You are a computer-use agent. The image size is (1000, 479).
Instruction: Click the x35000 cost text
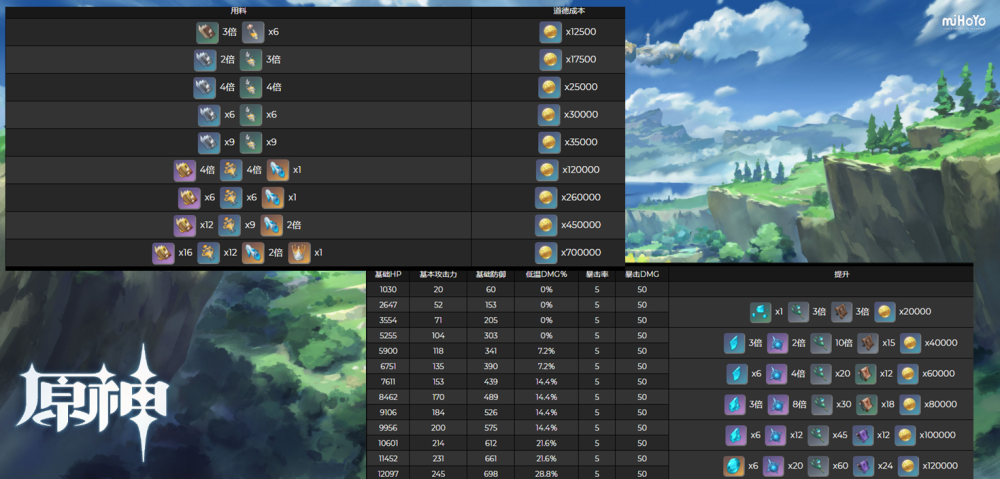(x=580, y=142)
